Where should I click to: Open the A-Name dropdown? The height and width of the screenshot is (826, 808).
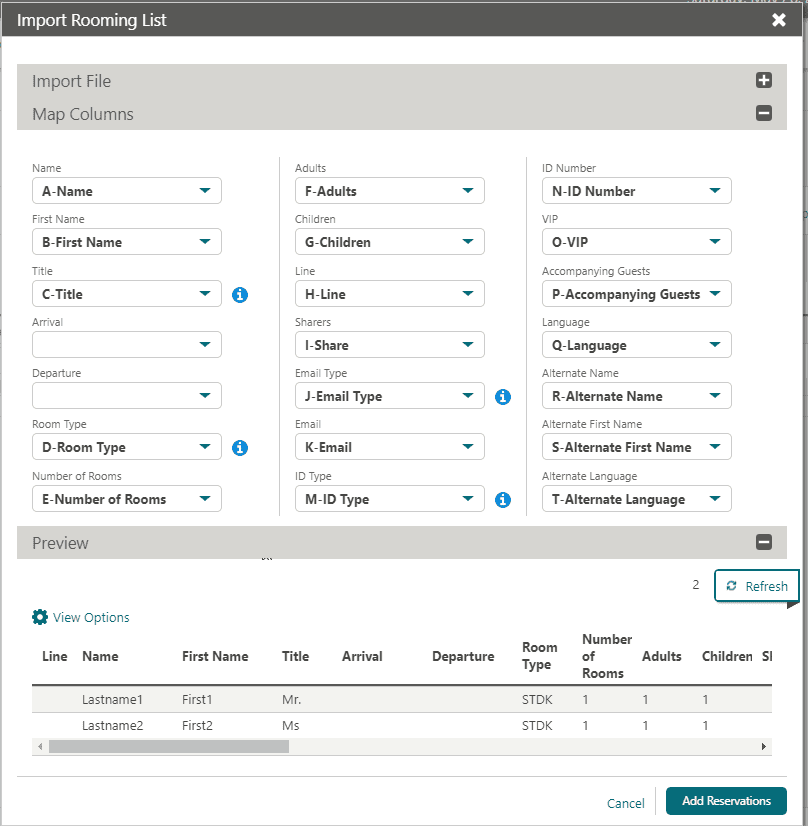coord(126,191)
